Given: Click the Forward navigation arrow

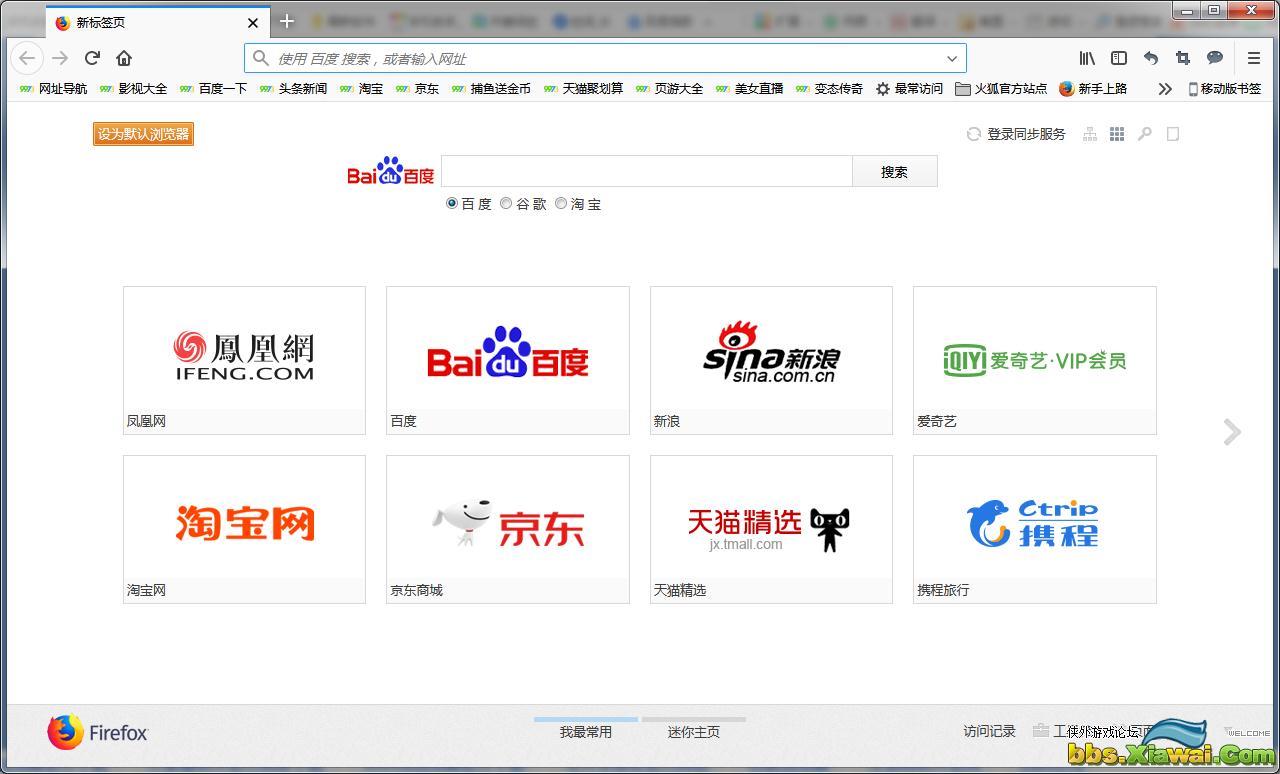Looking at the screenshot, I should pos(60,58).
